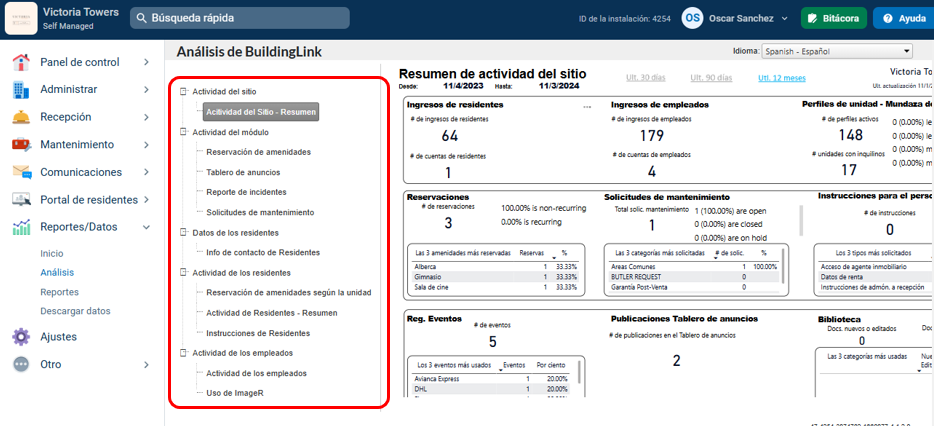Collapse the Actividad de los empleados node
The width and height of the screenshot is (934, 426).
[183, 353]
